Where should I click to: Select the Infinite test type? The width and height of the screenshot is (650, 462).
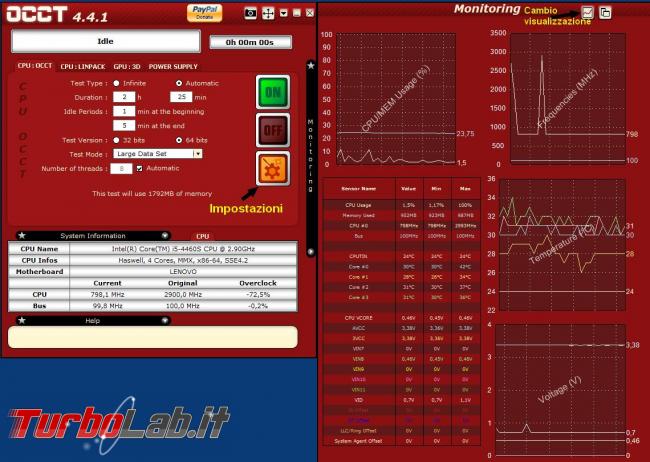tap(116, 83)
